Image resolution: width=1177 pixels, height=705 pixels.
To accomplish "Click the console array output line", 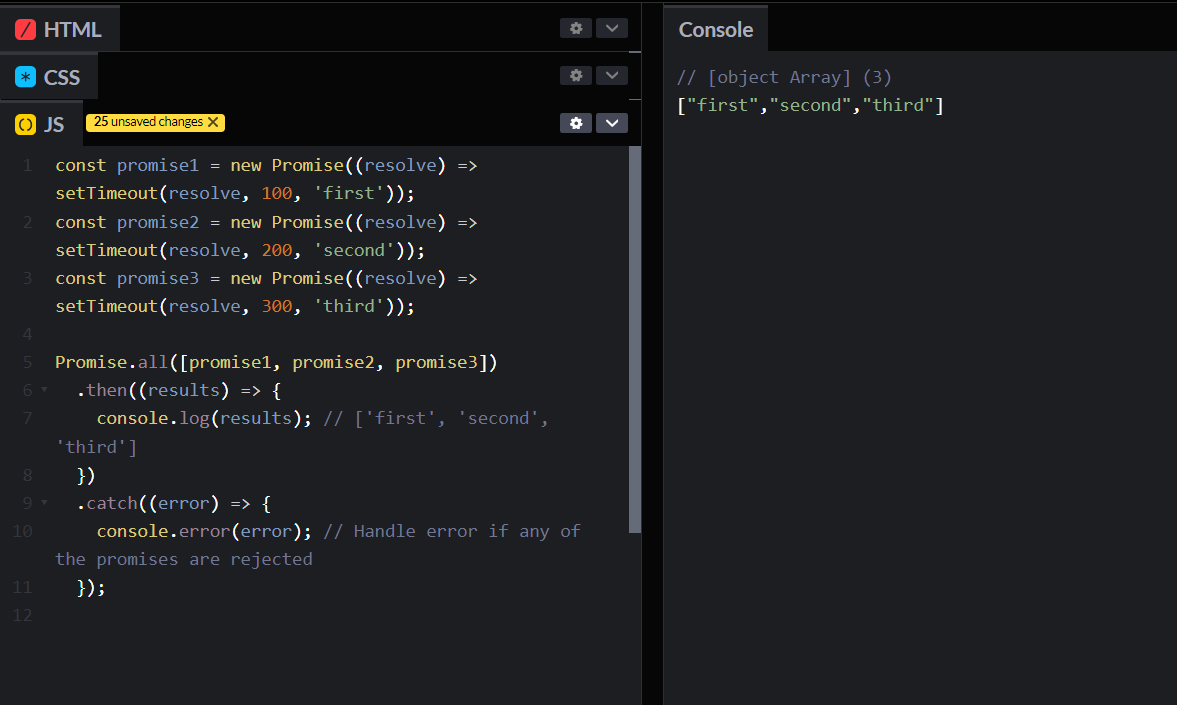I will (810, 105).
